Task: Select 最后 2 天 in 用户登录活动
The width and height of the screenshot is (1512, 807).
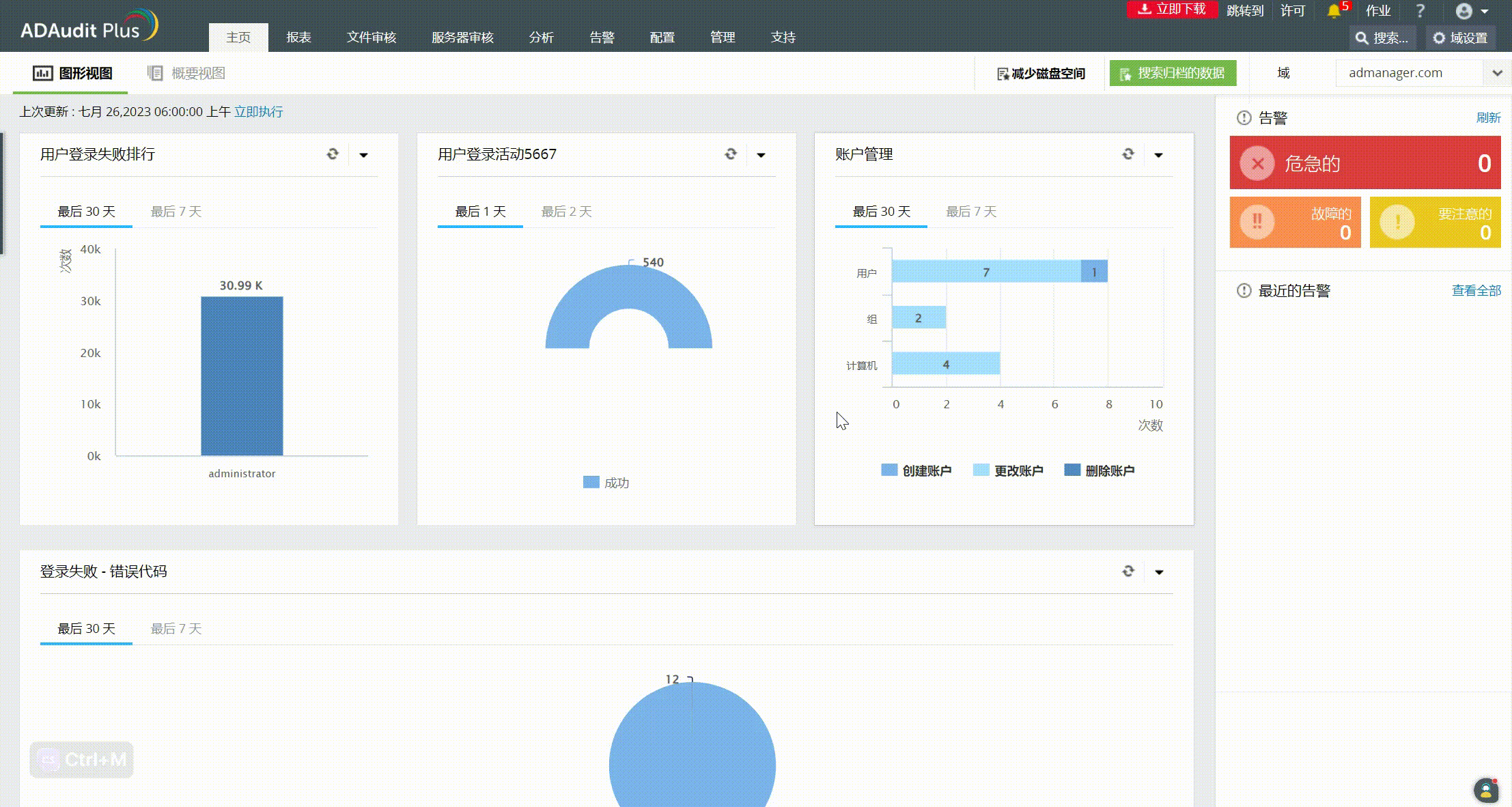Action: coord(566,212)
